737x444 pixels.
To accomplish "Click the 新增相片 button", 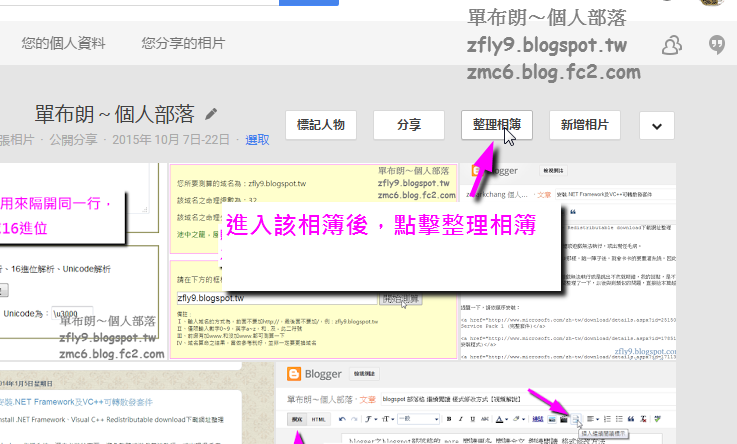I will (585, 125).
